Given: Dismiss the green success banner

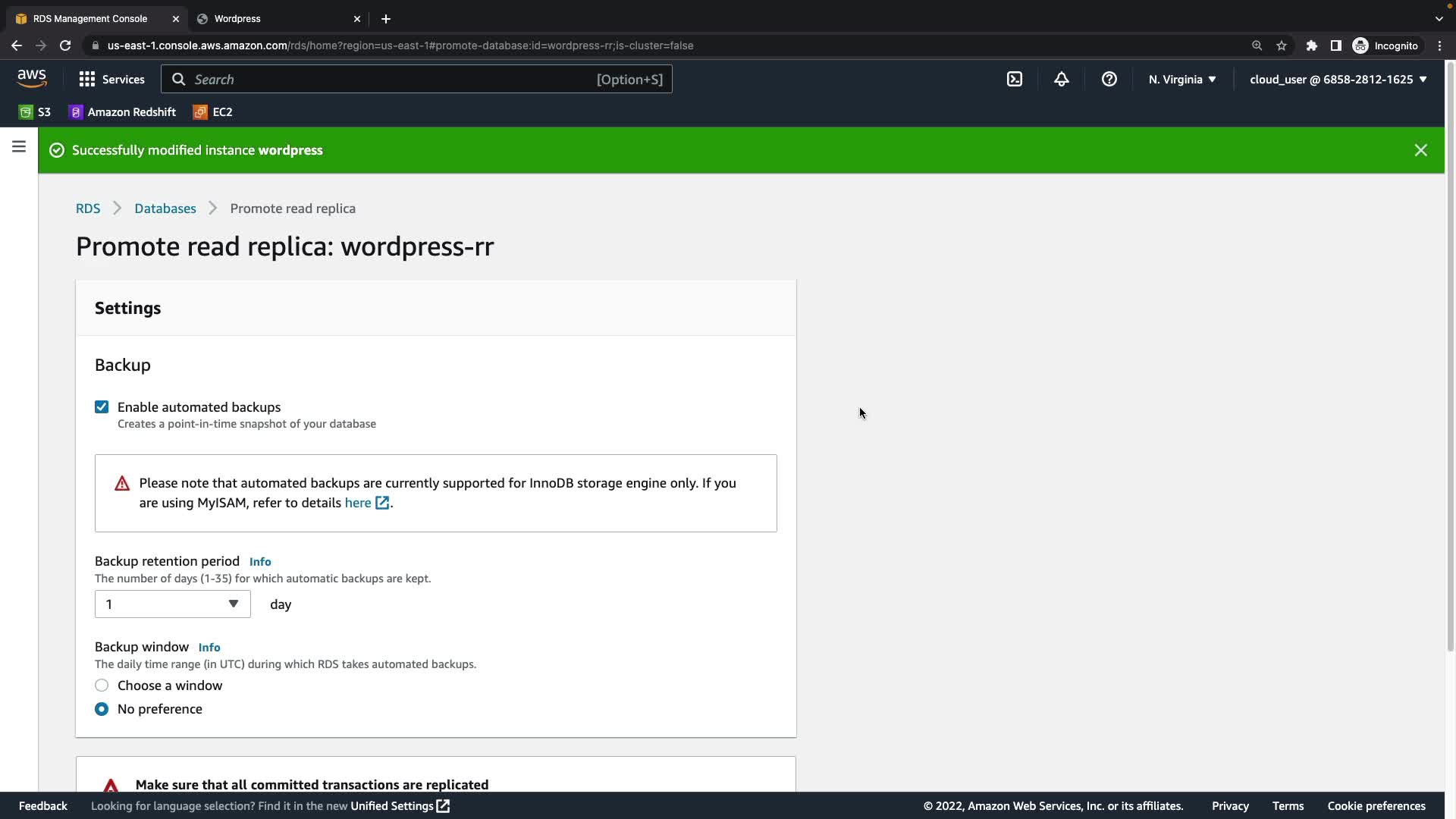Looking at the screenshot, I should pyautogui.click(x=1420, y=150).
